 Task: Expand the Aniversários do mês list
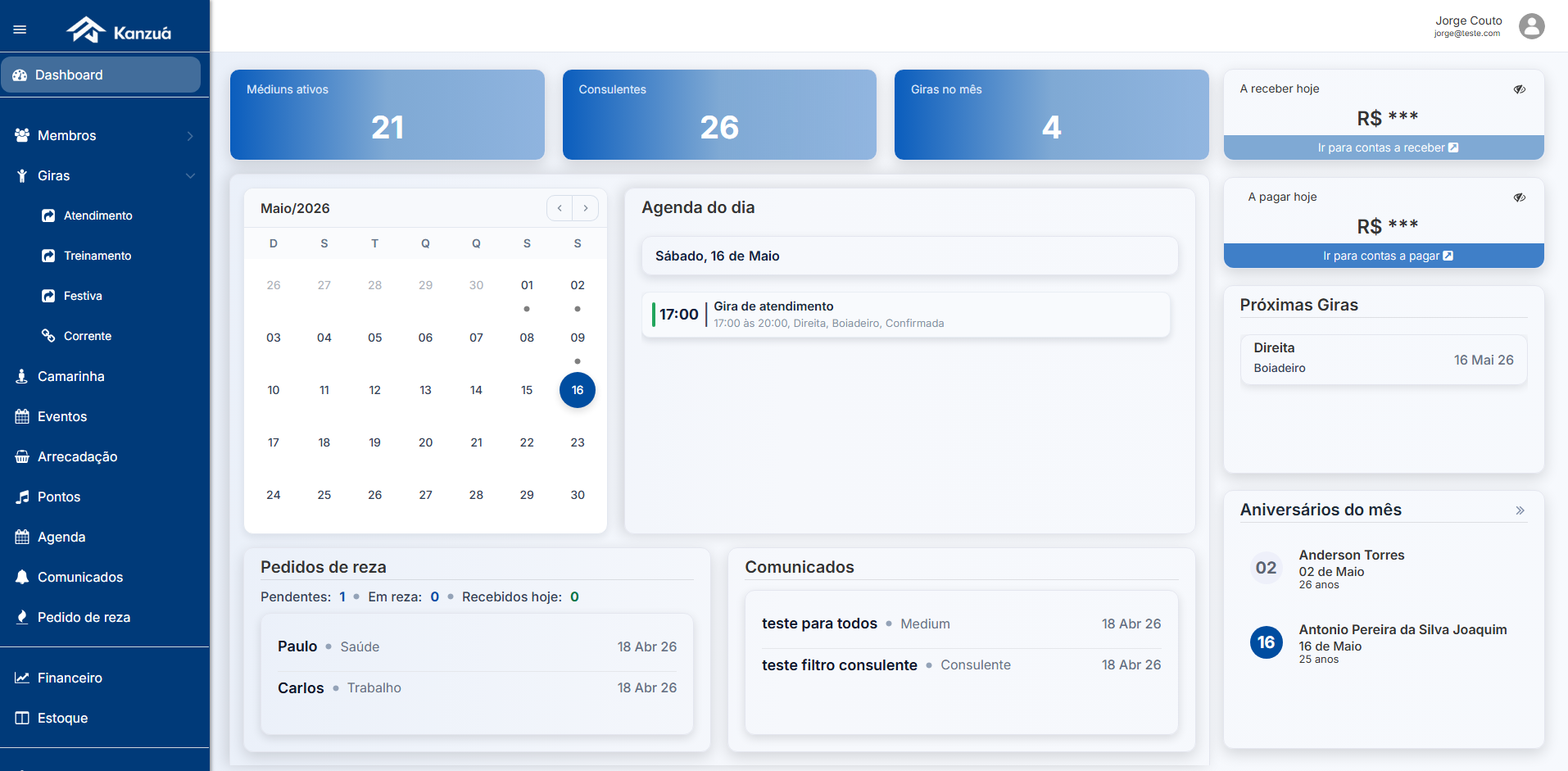1520,510
